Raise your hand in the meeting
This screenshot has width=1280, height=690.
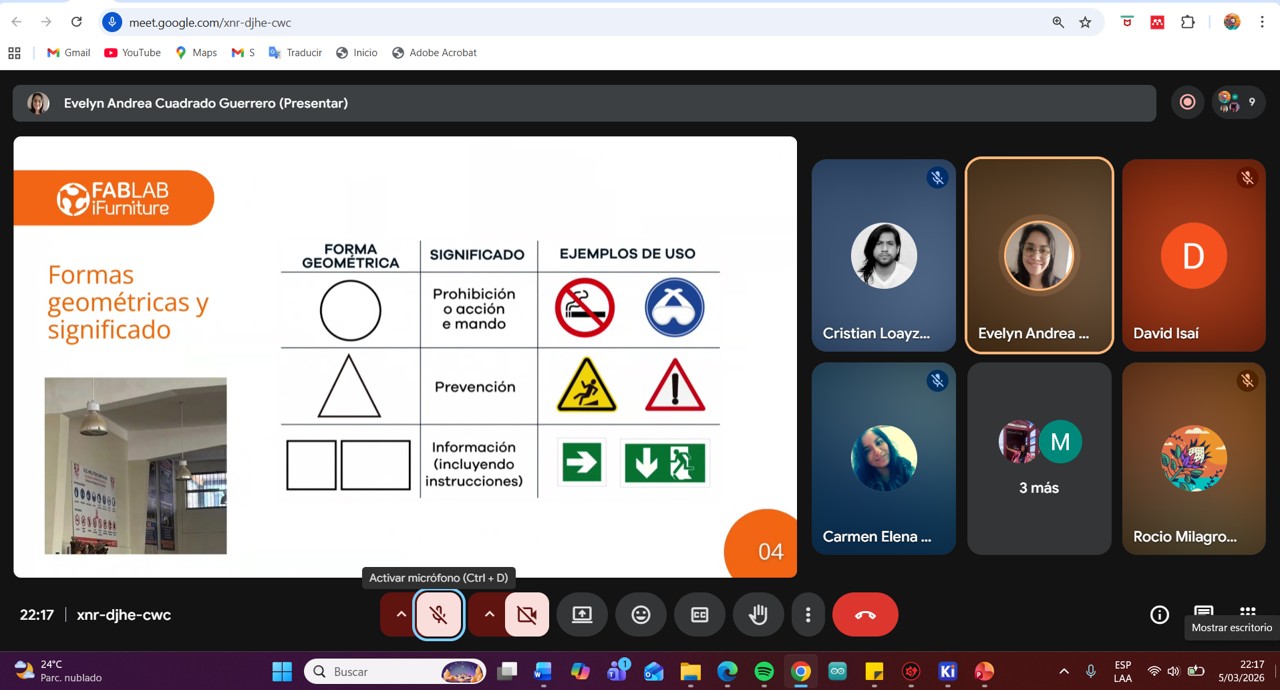tap(758, 615)
